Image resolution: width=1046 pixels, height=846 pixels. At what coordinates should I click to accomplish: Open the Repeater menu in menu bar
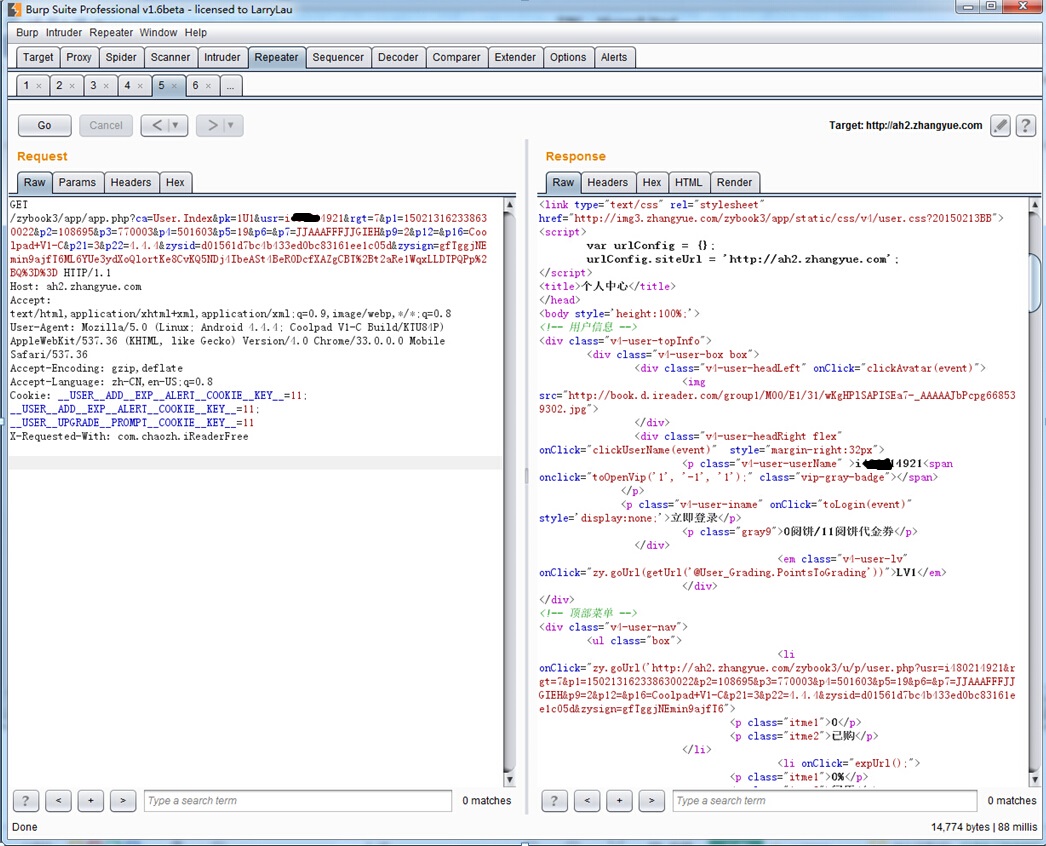click(x=111, y=33)
